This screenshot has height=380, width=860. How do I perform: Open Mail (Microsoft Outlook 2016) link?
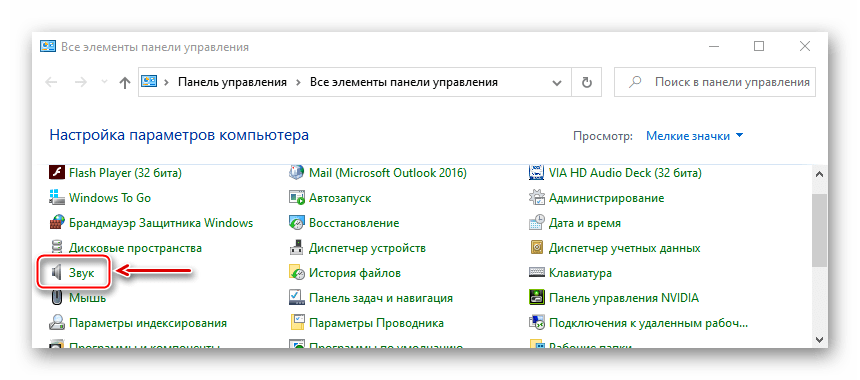click(388, 173)
